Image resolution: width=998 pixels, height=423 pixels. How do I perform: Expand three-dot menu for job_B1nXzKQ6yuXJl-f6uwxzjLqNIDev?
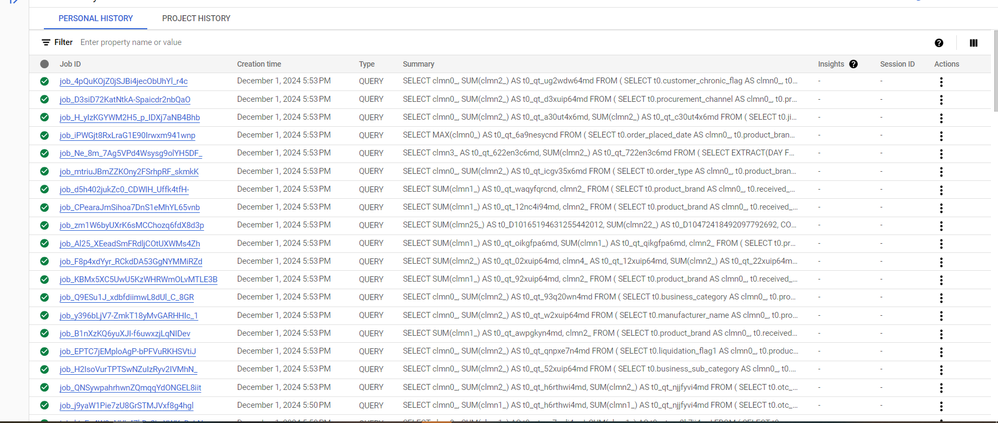point(941,333)
